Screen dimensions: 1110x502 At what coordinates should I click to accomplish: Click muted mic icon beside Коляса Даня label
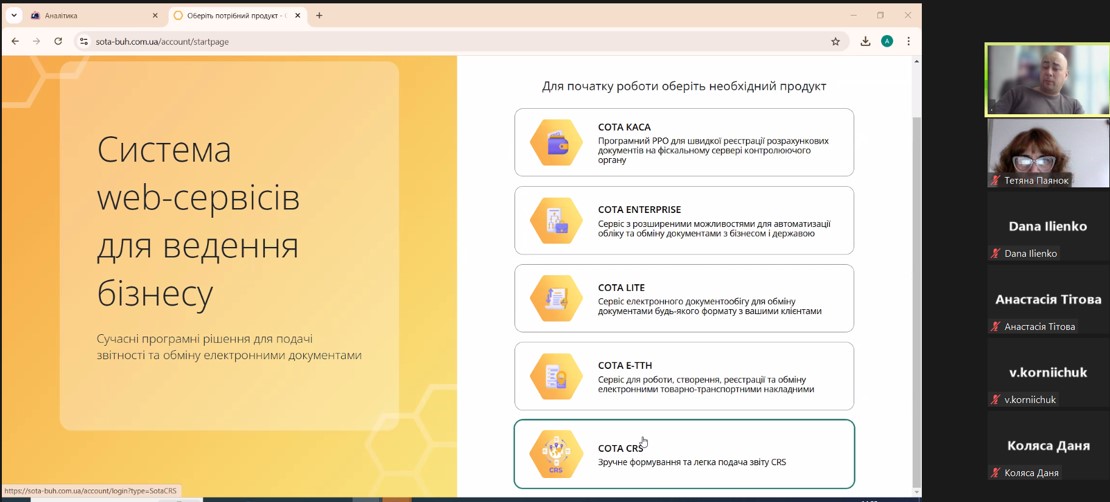995,472
